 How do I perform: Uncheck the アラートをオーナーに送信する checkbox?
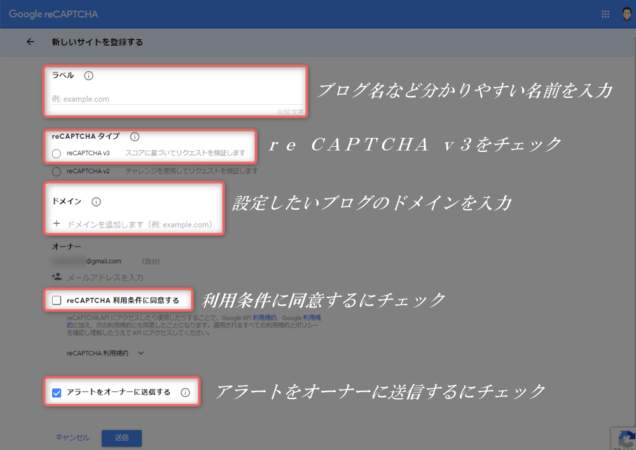(56, 392)
